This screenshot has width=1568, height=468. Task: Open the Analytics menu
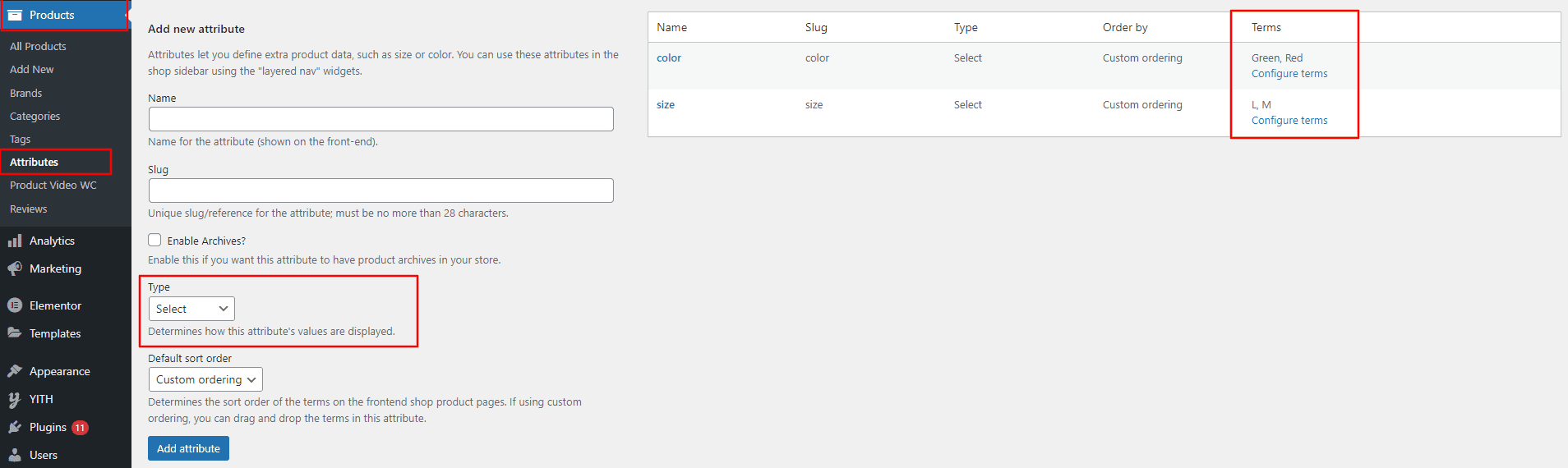click(x=52, y=241)
